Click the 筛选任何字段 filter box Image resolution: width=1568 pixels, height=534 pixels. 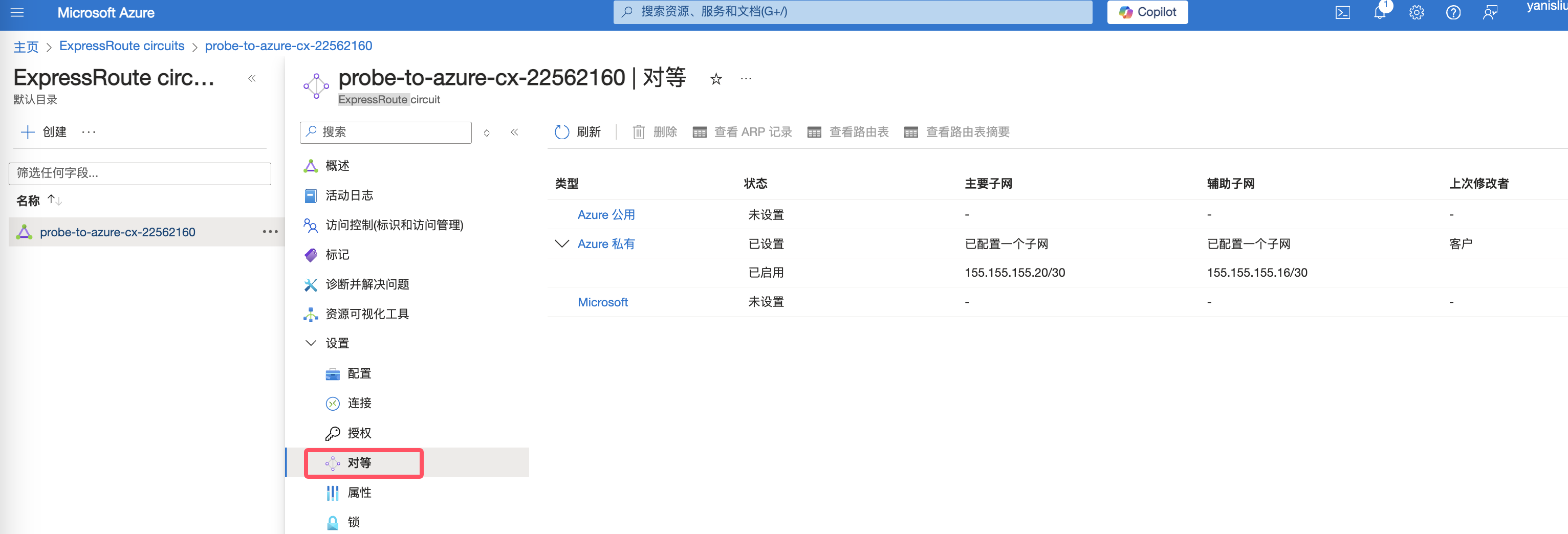[140, 173]
